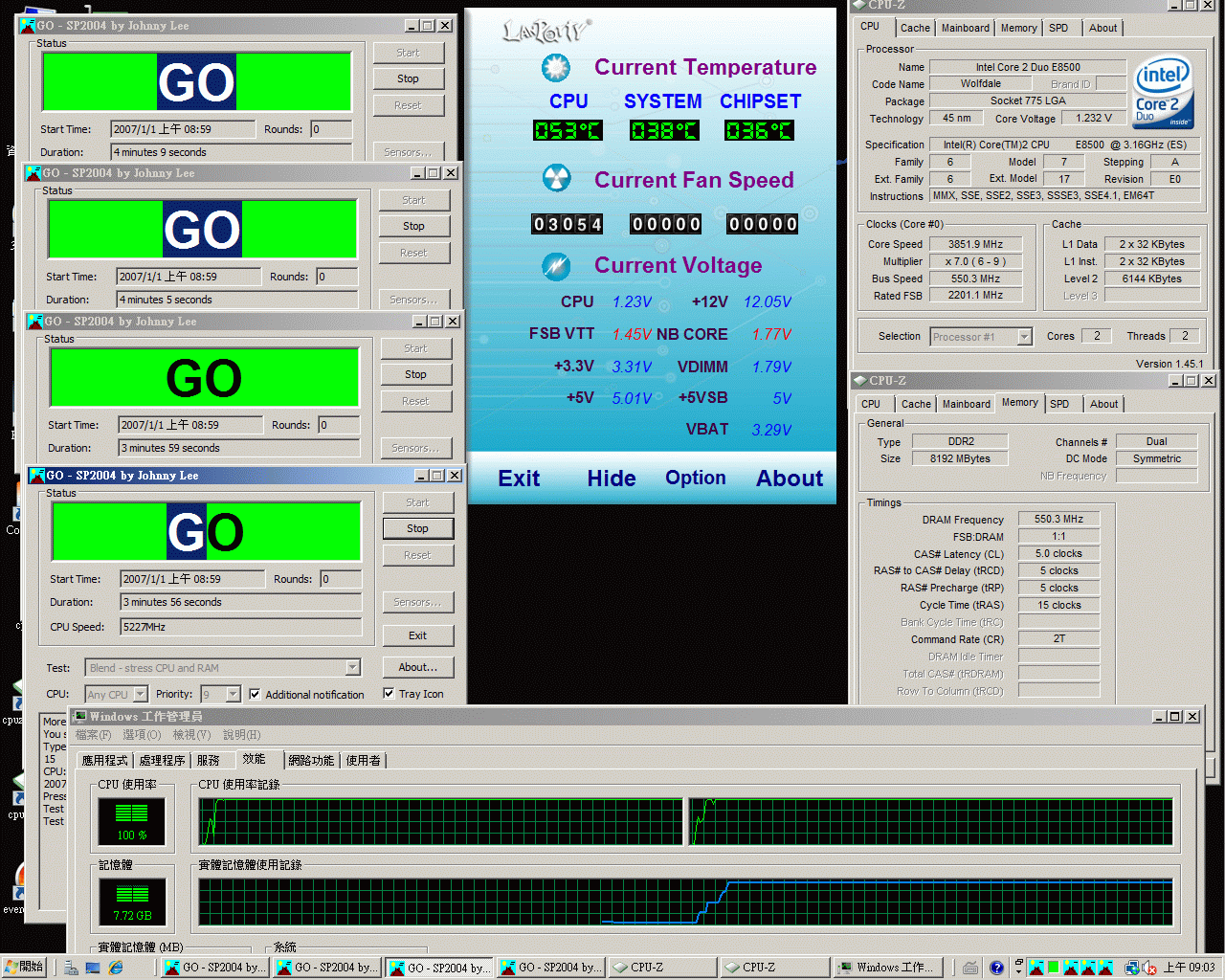
Task: Open the About tab in the lower CPU-Z window
Action: click(x=1103, y=404)
